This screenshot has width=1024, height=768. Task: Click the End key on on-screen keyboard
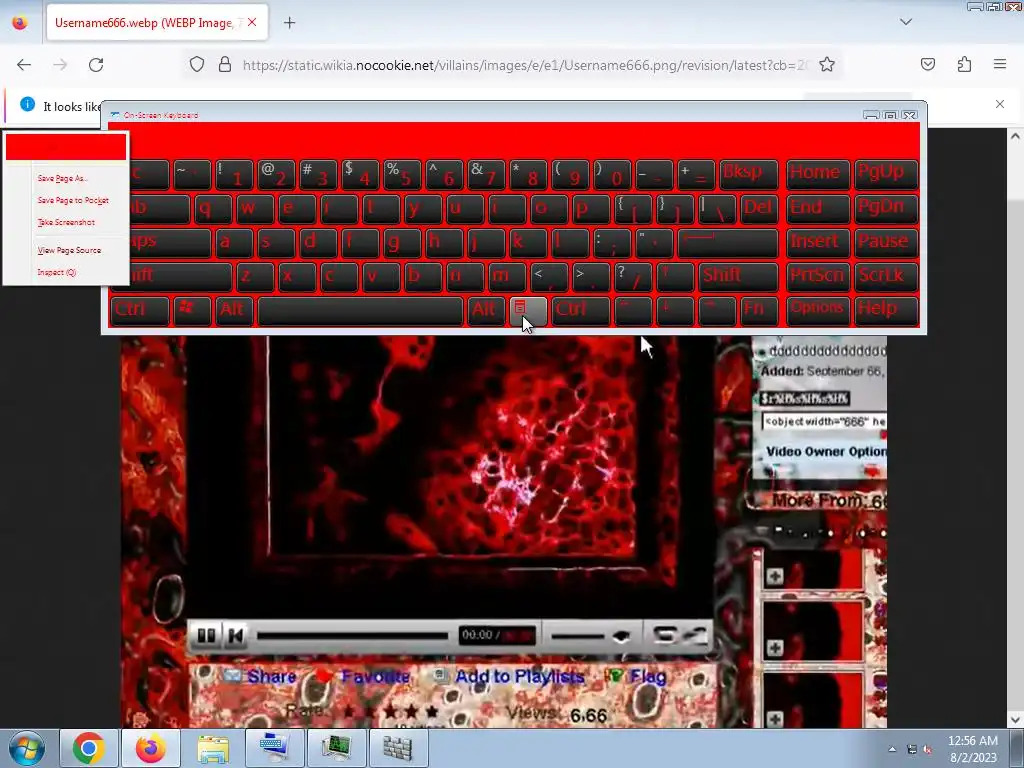pyautogui.click(x=818, y=209)
